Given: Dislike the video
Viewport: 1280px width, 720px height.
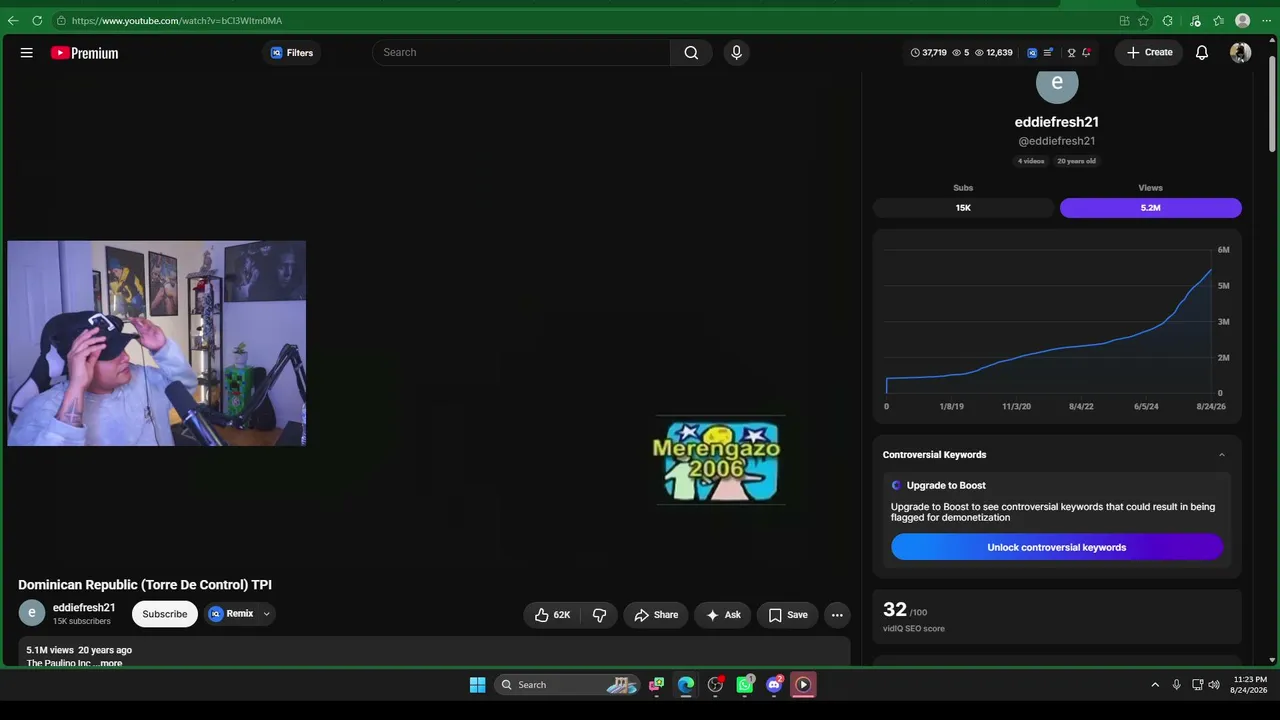Looking at the screenshot, I should point(600,615).
